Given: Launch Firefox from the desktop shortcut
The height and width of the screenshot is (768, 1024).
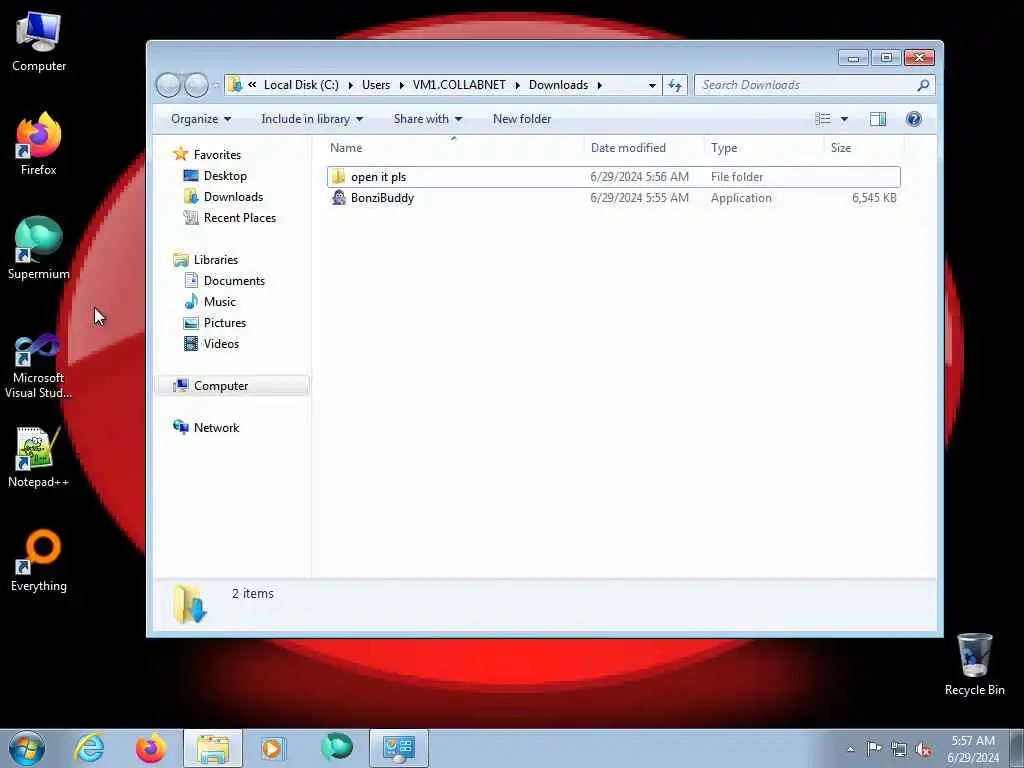Looking at the screenshot, I should tap(39, 145).
